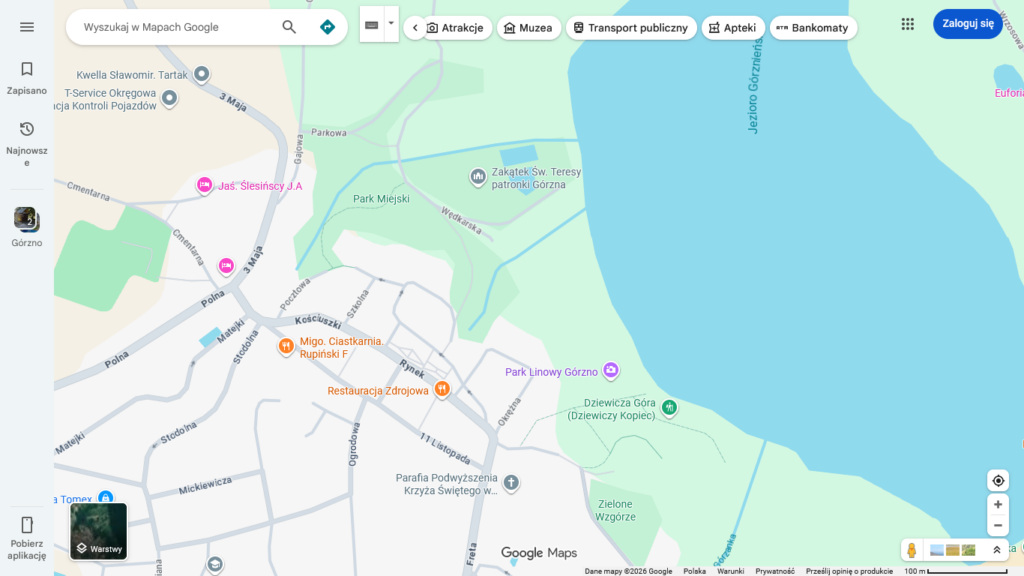Open the keyboard input method dropdown arrow
Image resolution: width=1024 pixels, height=576 pixels.
pyautogui.click(x=391, y=24)
